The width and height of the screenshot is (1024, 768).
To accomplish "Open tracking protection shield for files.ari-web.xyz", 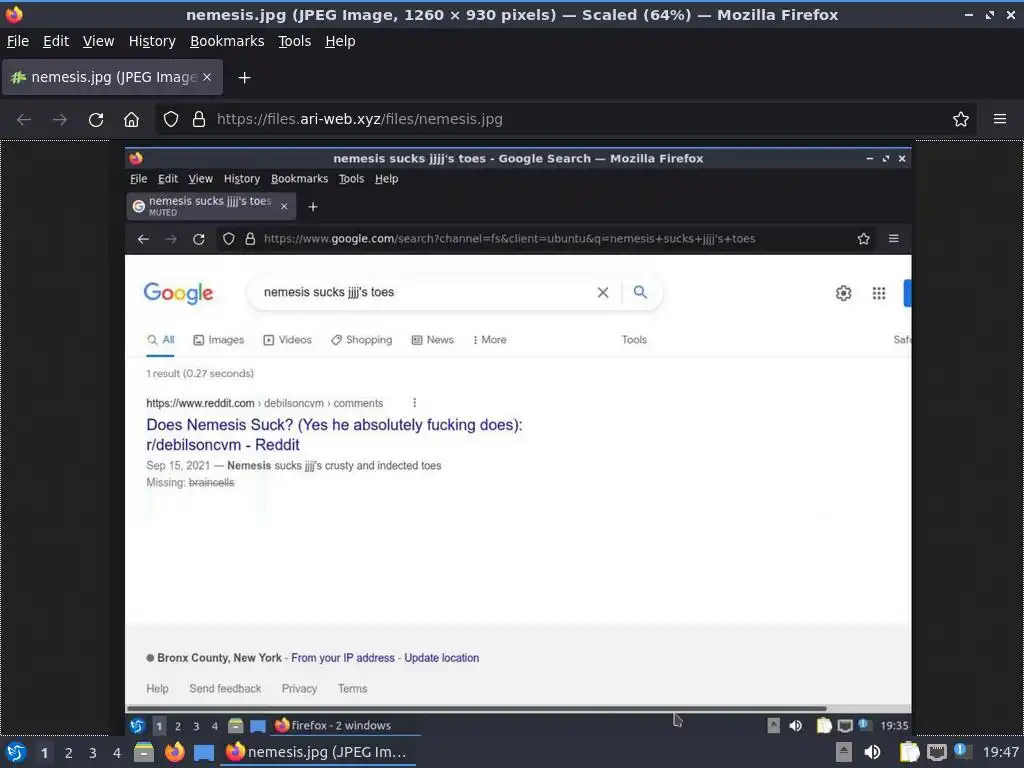I will 170,120.
